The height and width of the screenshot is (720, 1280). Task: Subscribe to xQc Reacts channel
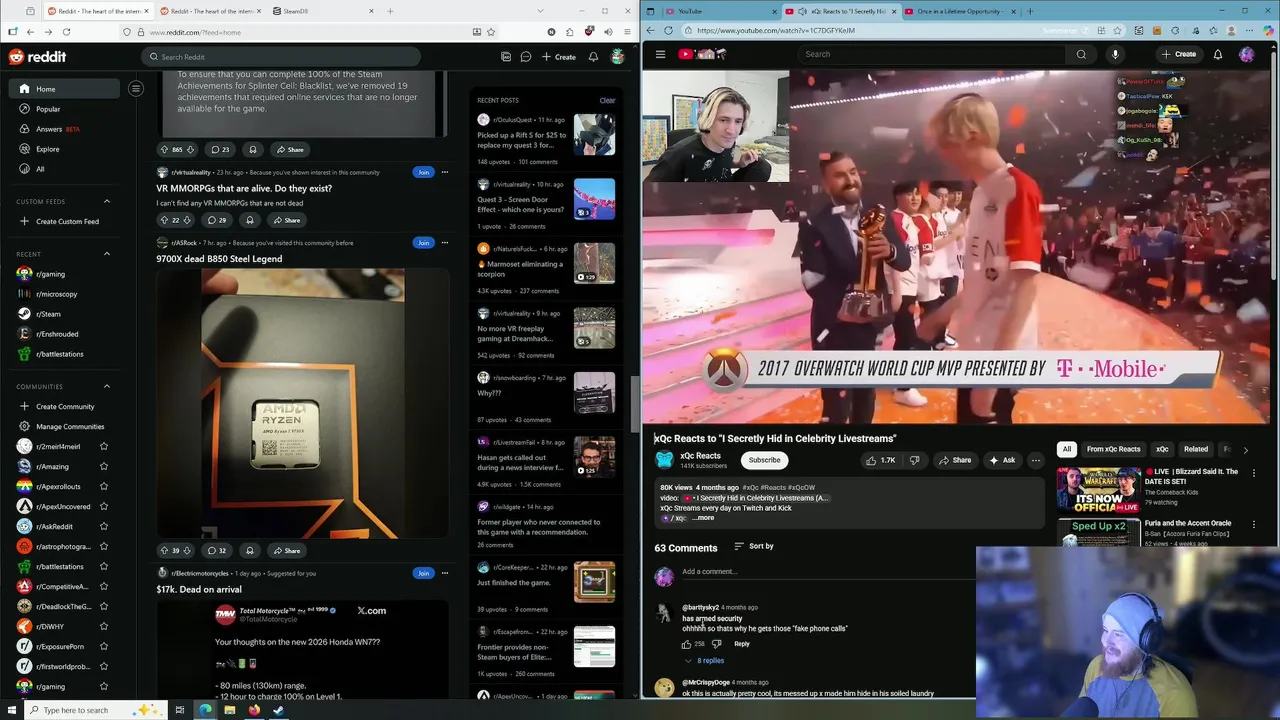click(764, 460)
